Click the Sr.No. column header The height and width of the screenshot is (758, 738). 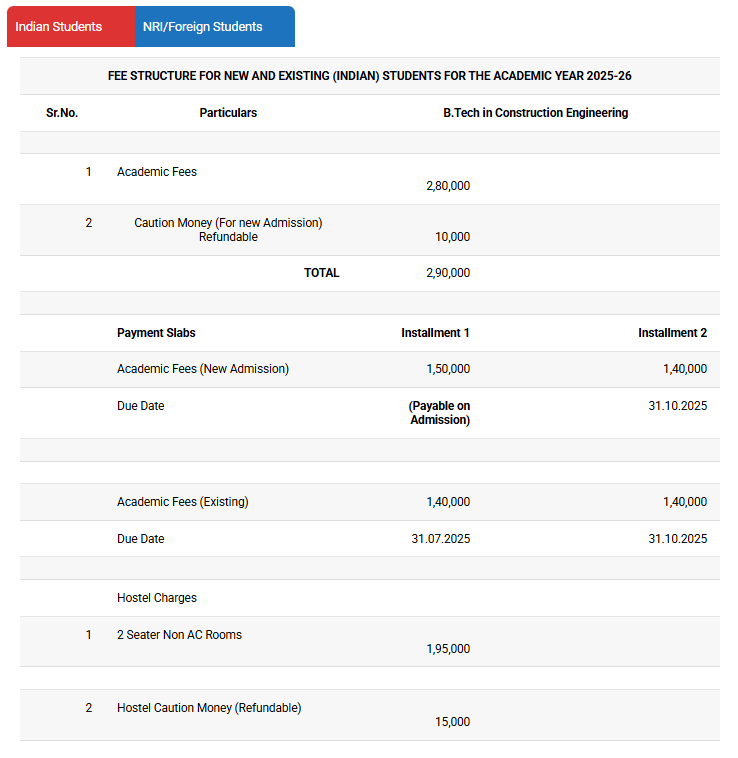[62, 113]
